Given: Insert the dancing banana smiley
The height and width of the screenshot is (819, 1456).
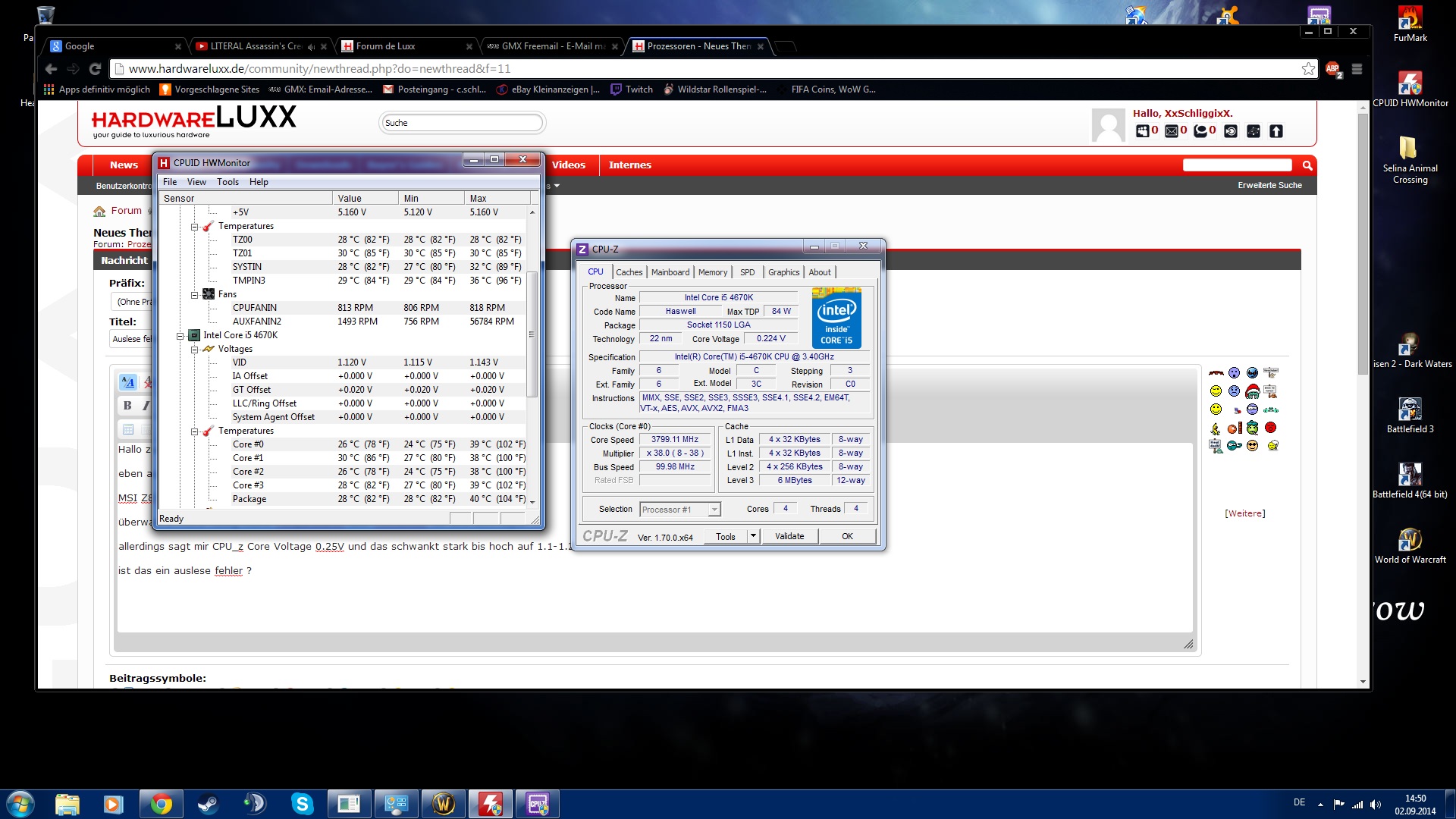Looking at the screenshot, I should [1216, 428].
